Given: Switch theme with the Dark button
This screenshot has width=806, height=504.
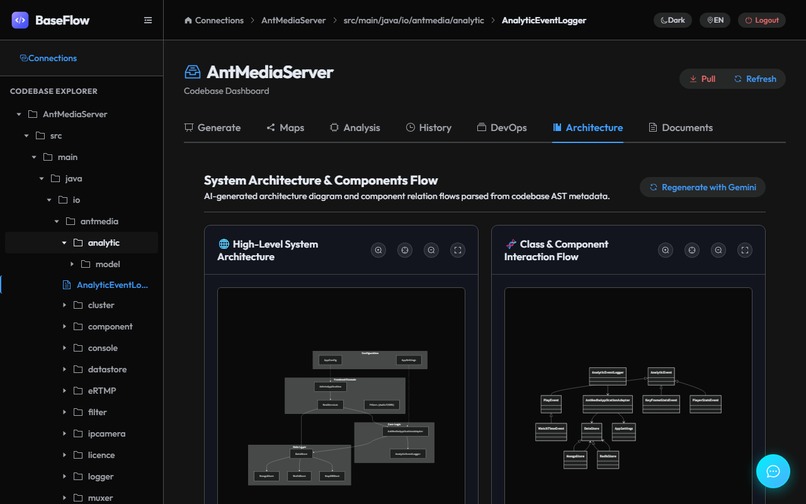Looking at the screenshot, I should 672,20.
